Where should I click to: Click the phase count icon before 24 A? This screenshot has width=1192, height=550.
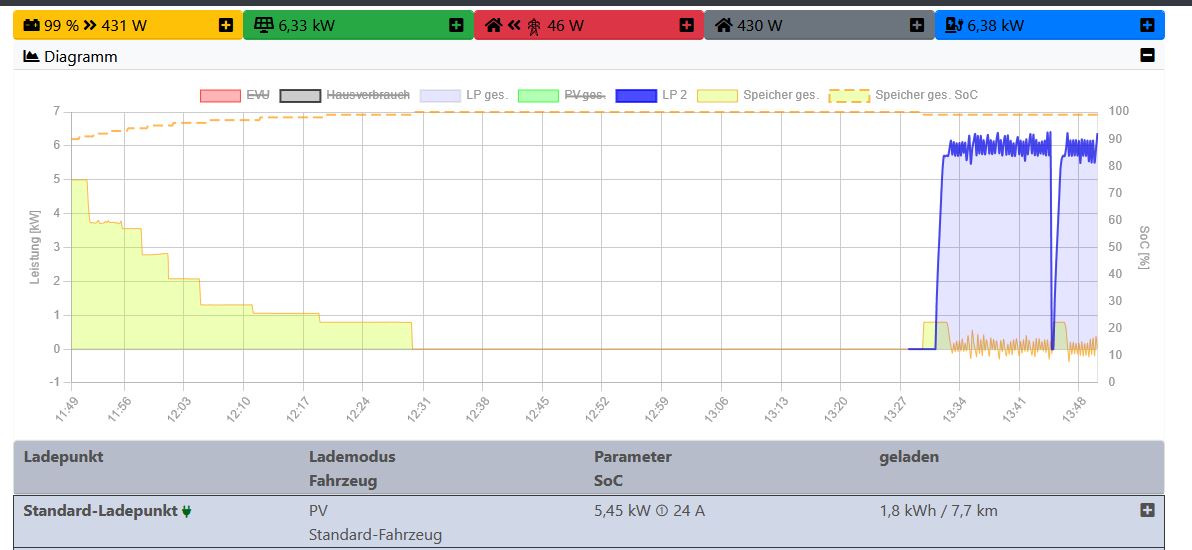click(660, 511)
